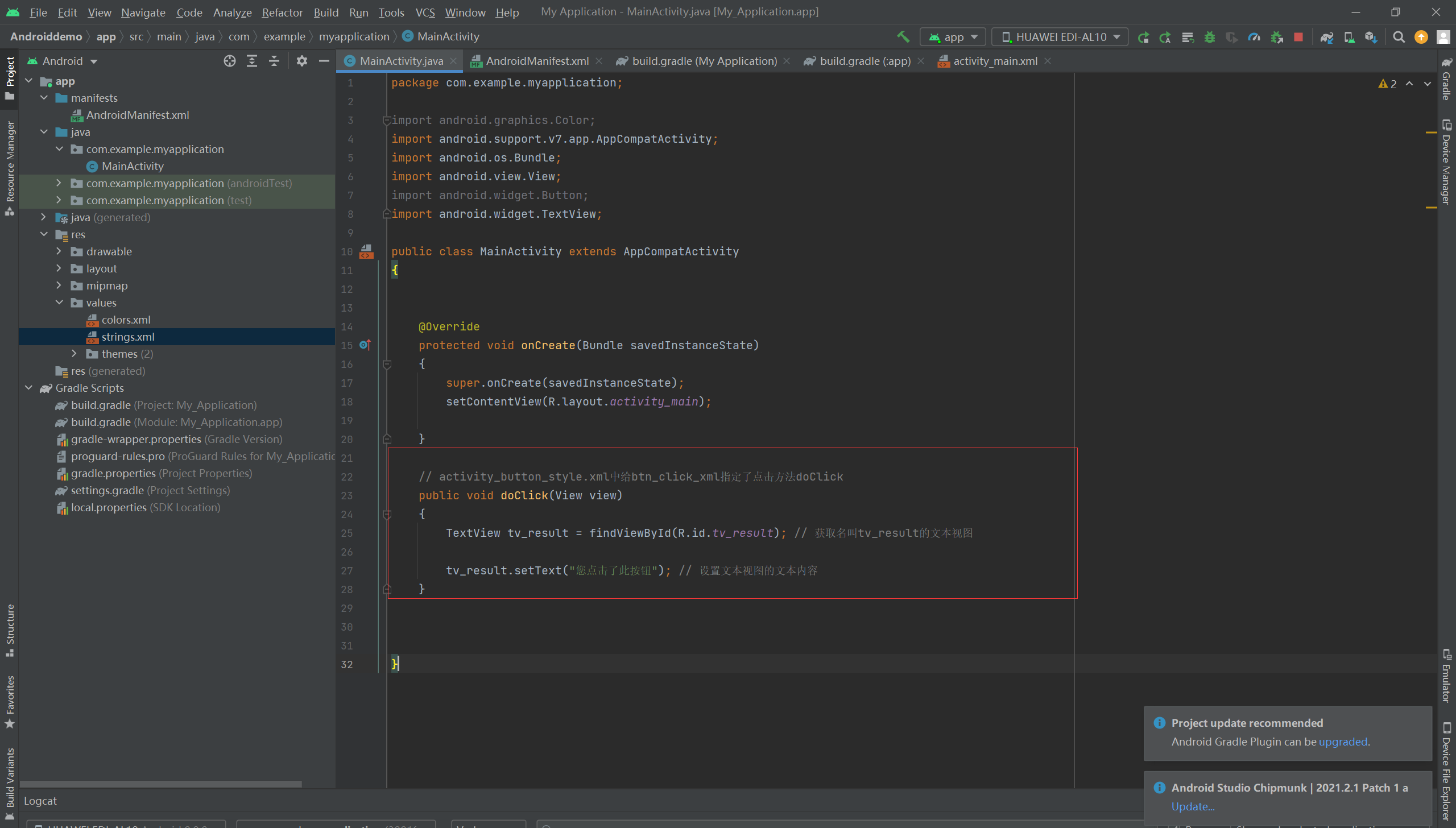
Task: Expand the themes folder
Action: click(75, 354)
